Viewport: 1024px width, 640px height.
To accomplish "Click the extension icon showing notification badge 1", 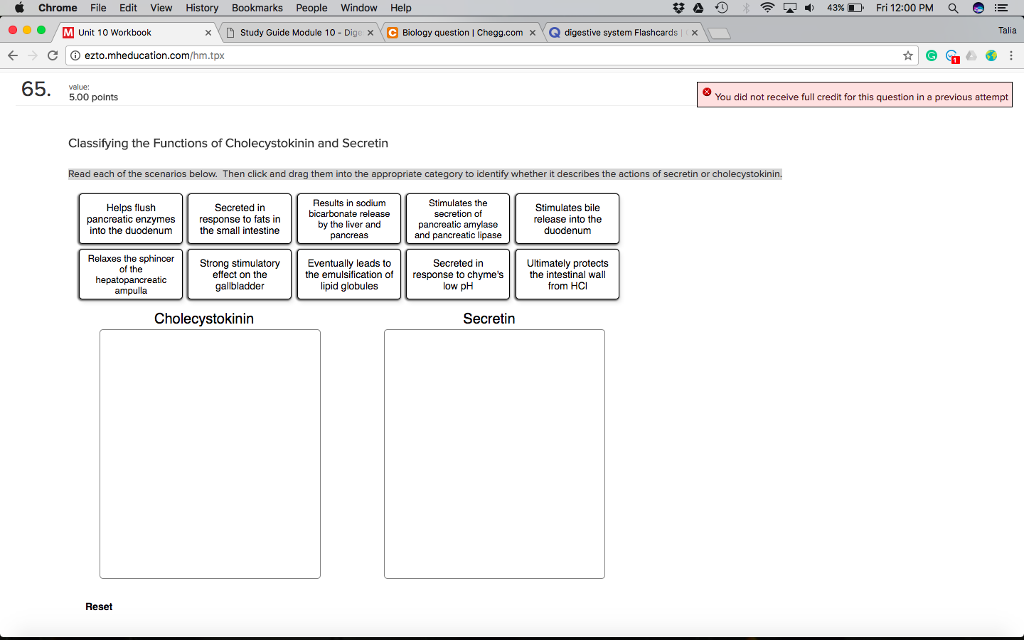I will click(x=952, y=56).
